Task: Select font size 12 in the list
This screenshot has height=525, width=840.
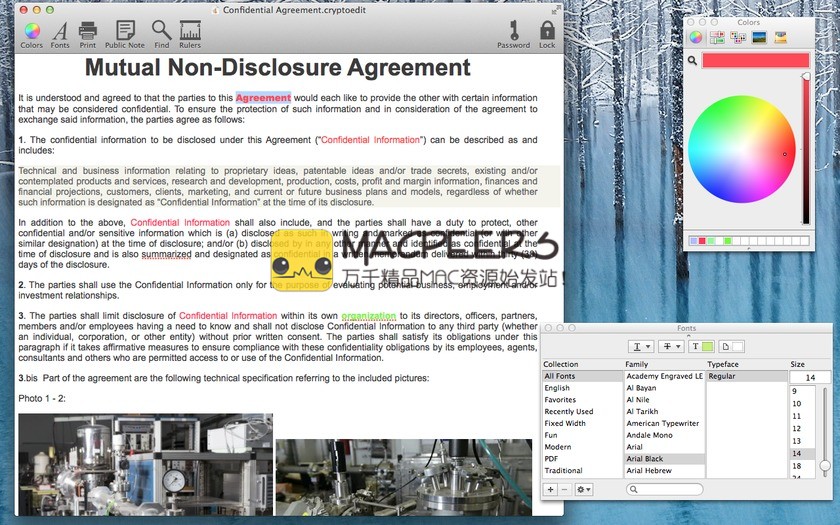Action: 802,429
